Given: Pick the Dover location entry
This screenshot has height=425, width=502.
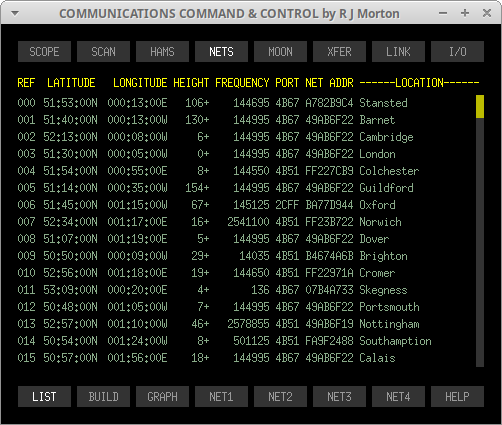Looking at the screenshot, I should [x=374, y=239].
